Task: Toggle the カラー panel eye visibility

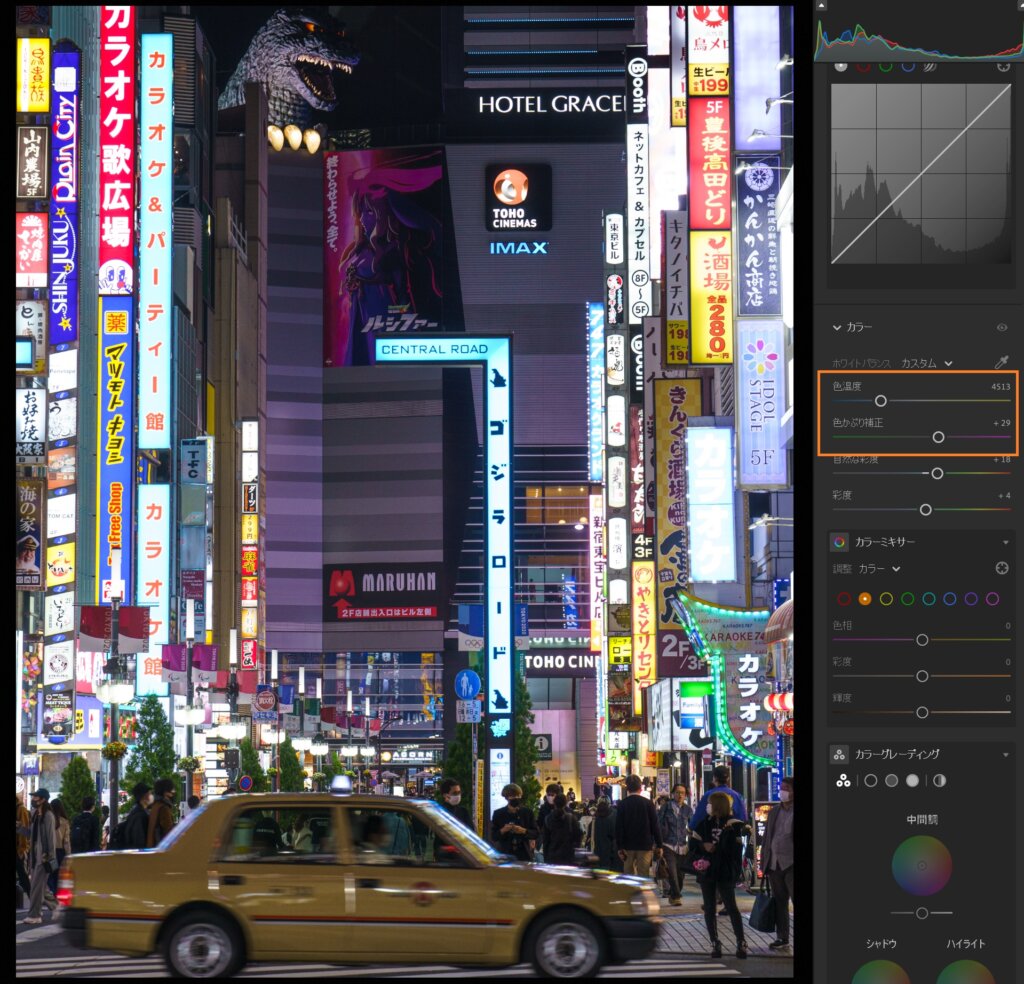Action: click(1002, 327)
